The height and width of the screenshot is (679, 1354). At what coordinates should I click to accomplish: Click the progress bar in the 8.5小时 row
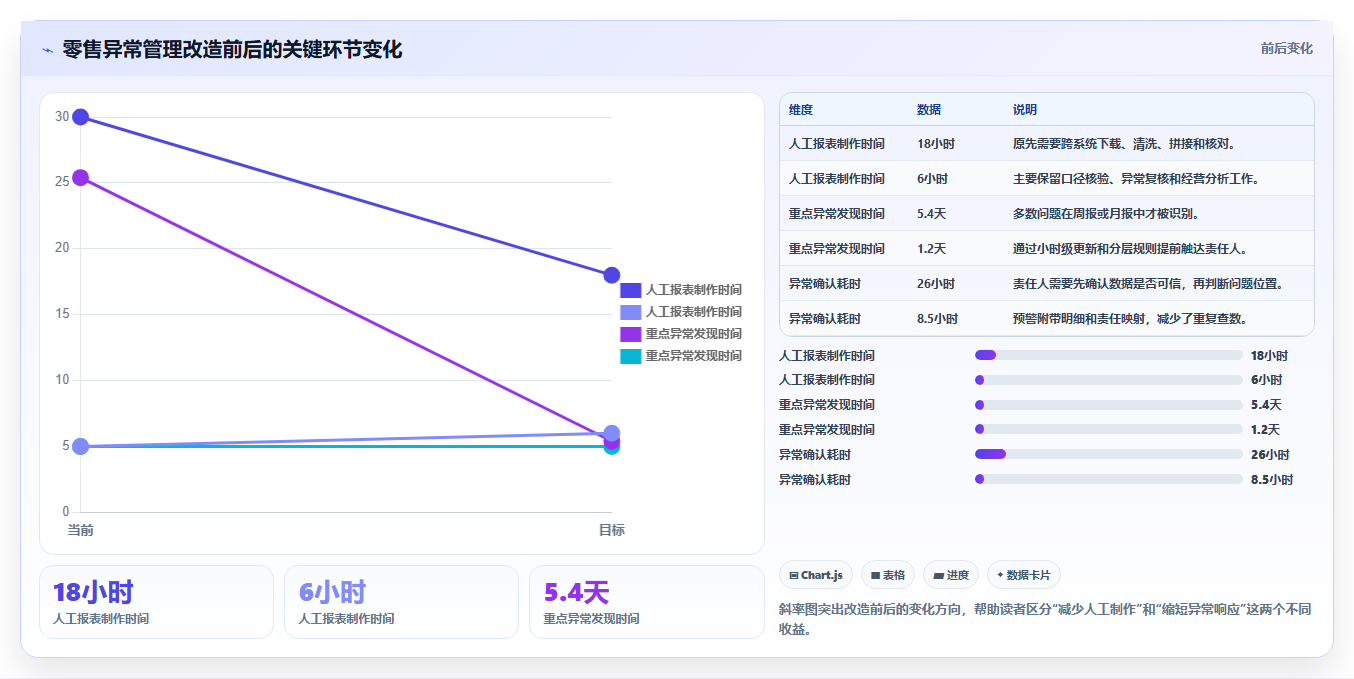pos(1108,479)
